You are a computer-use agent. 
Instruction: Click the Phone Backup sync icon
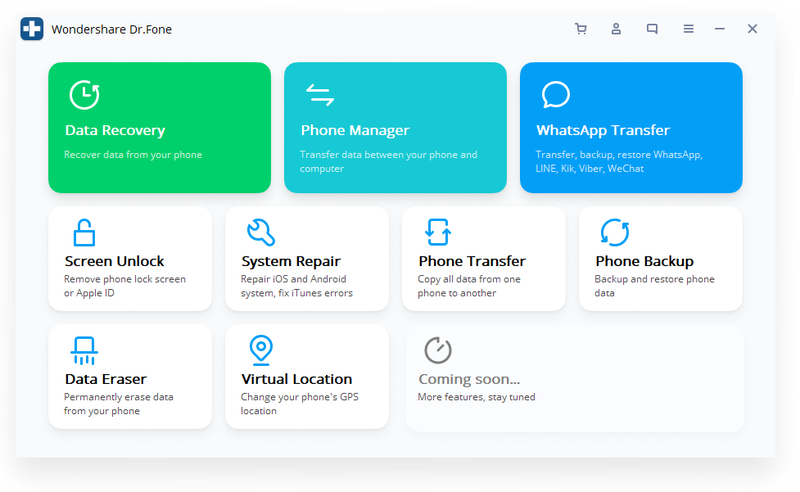615,233
